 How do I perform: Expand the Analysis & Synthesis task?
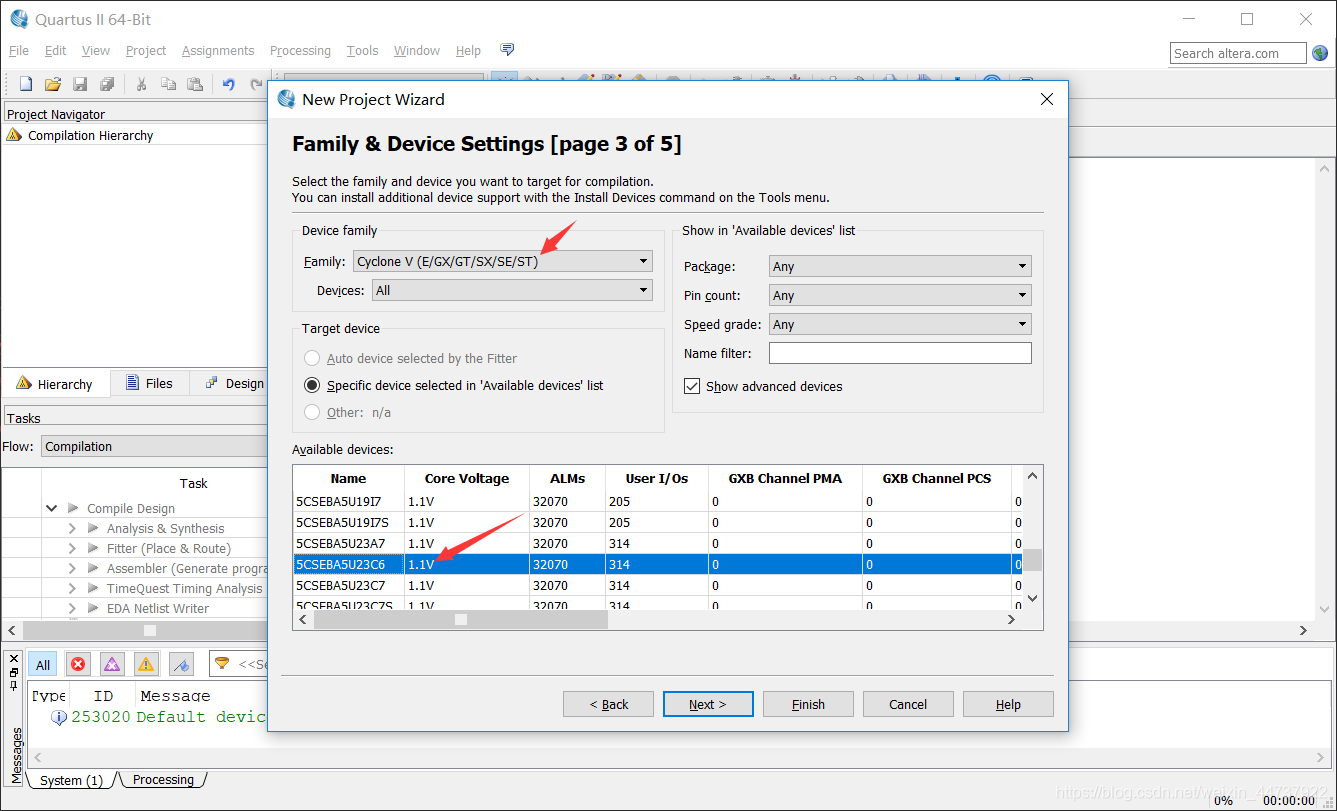[72, 528]
